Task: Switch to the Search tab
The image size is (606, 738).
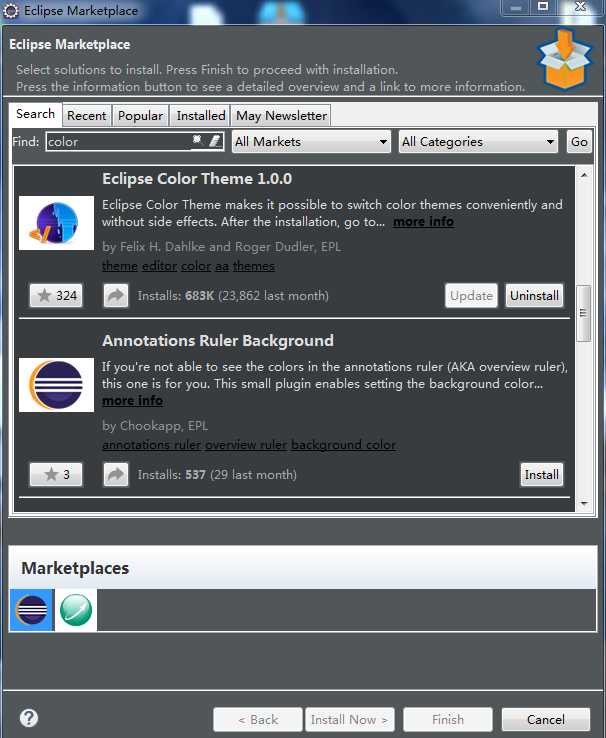Action: point(35,114)
